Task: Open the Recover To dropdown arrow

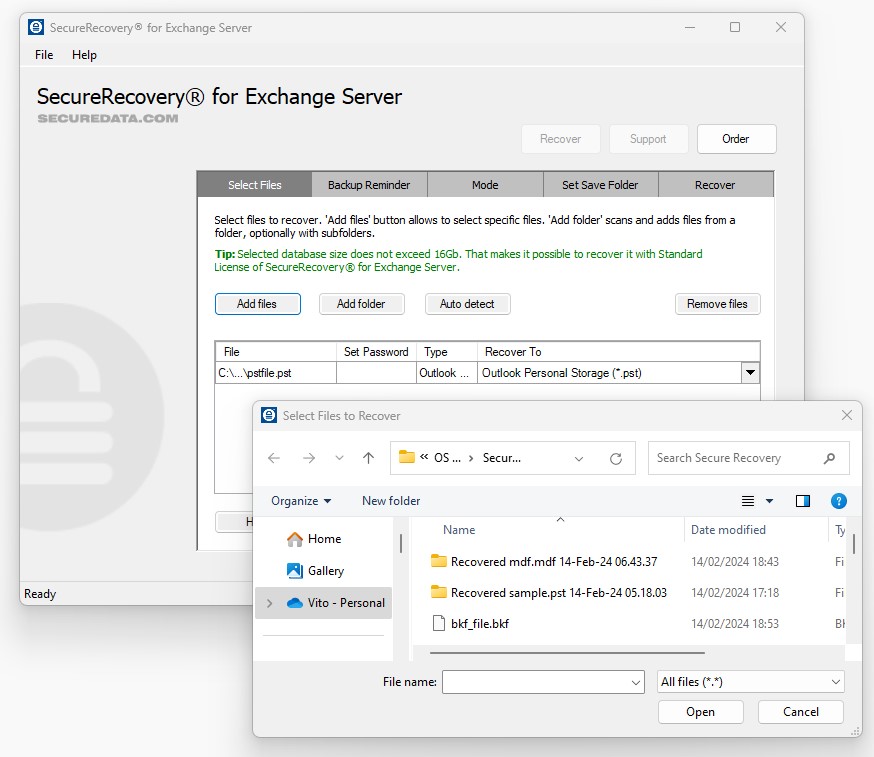Action: click(x=749, y=373)
